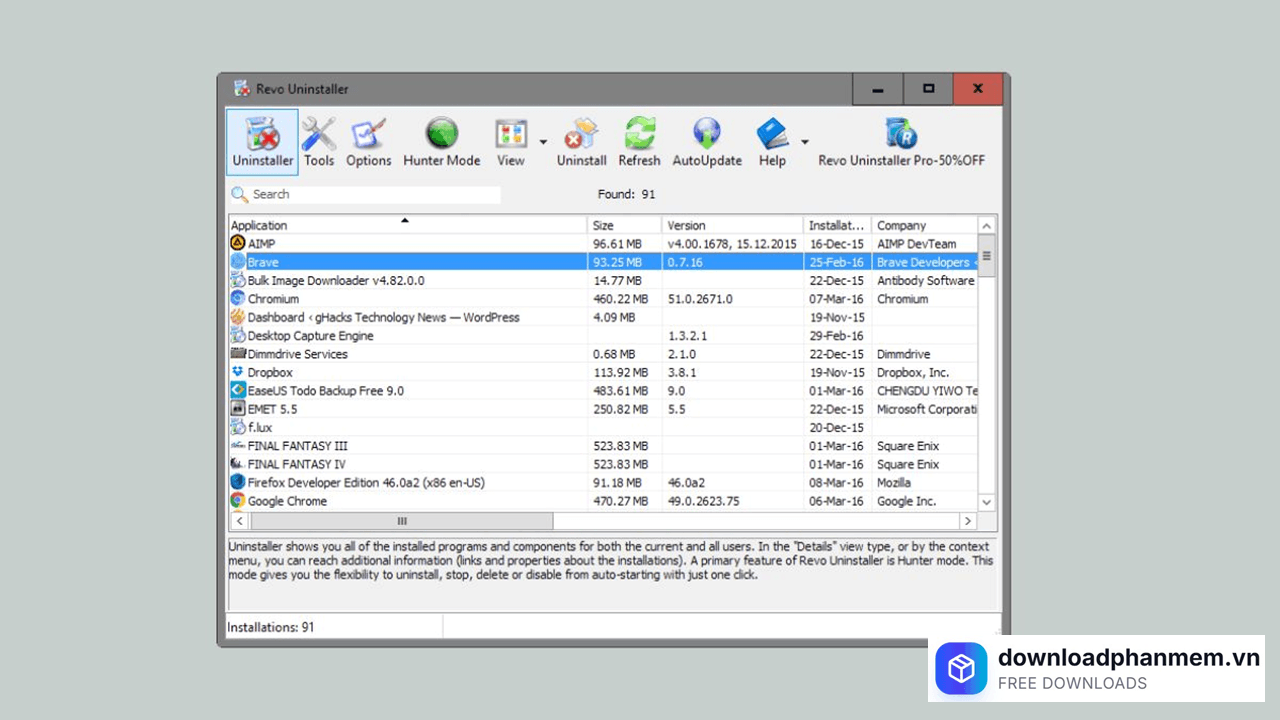Open the Tools toolbar icon
1280x720 pixels.
tap(319, 142)
